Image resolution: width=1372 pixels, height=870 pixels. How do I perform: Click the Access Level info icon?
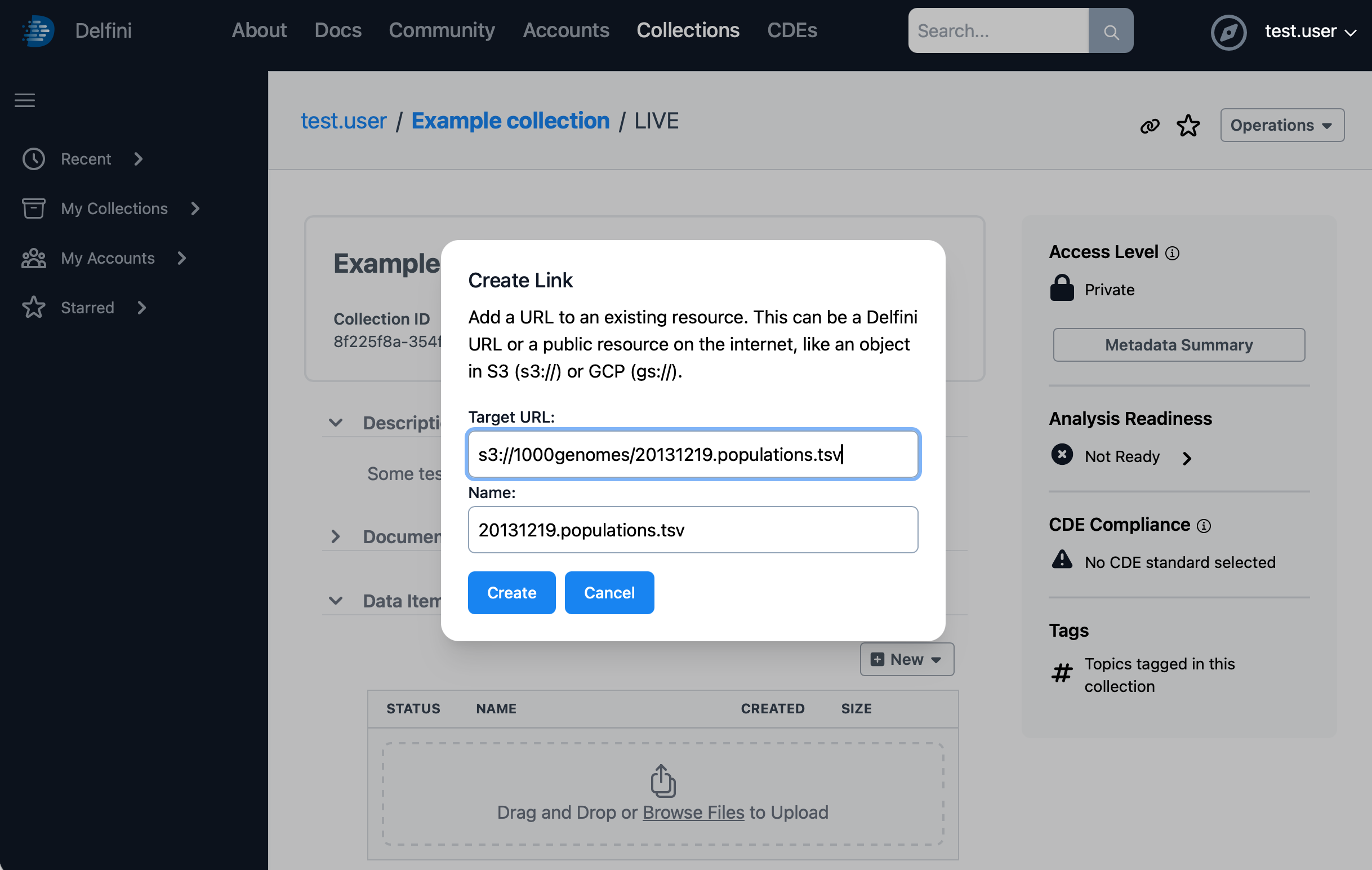(1172, 252)
